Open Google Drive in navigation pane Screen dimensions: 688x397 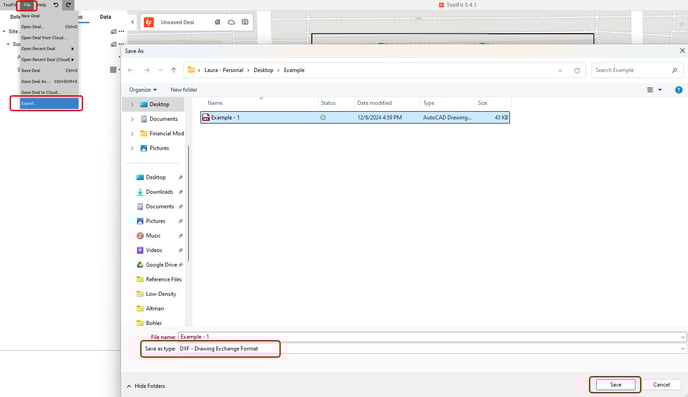coord(161,265)
